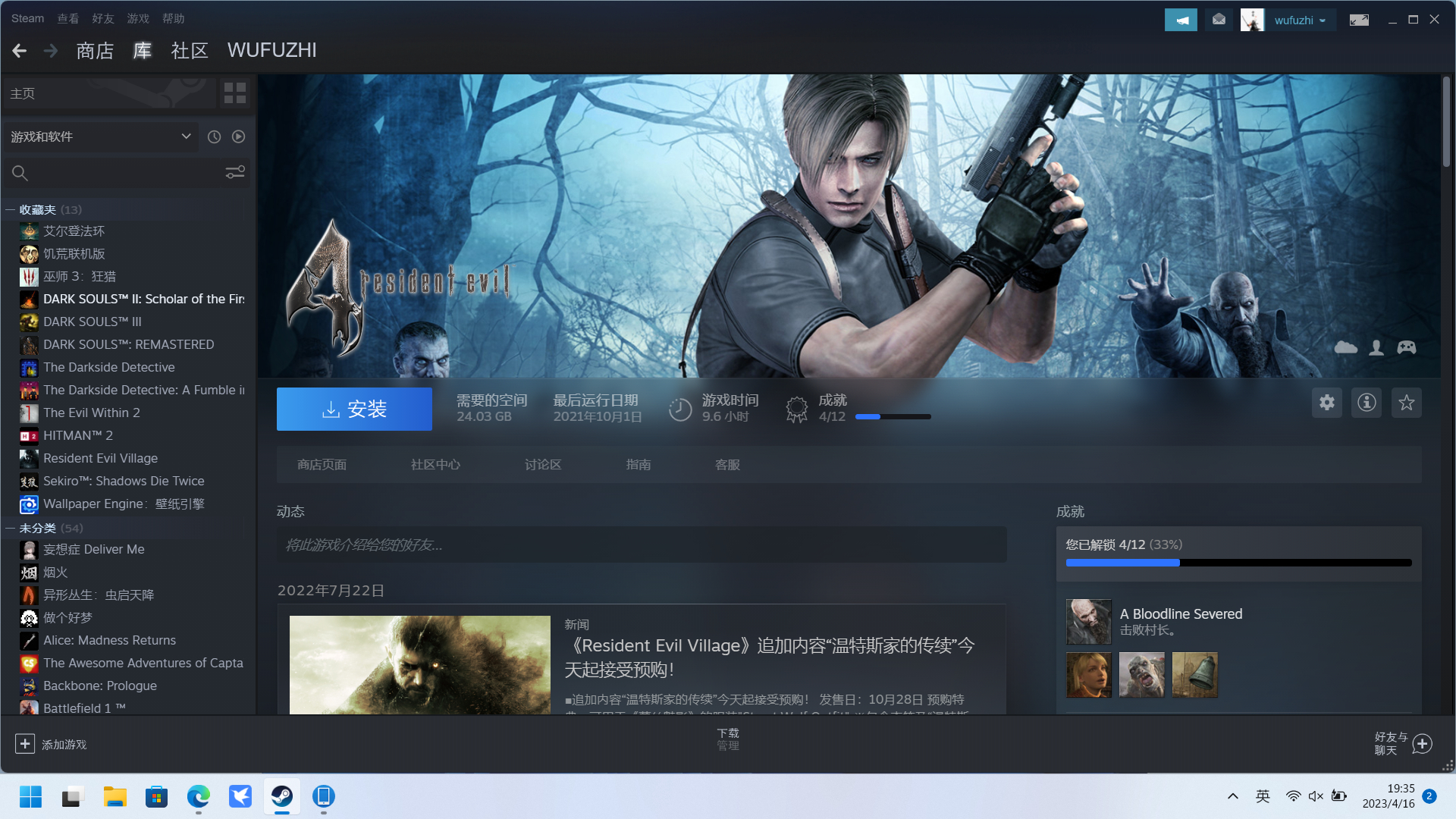Add game to favorites star
Screen dimensions: 1456x819
point(1407,403)
